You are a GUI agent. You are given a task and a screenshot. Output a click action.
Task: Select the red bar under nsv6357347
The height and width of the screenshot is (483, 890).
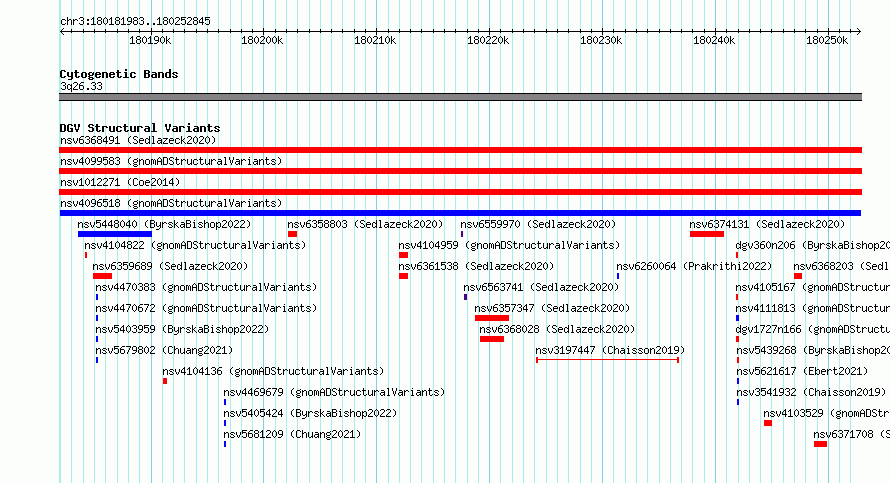(492, 318)
